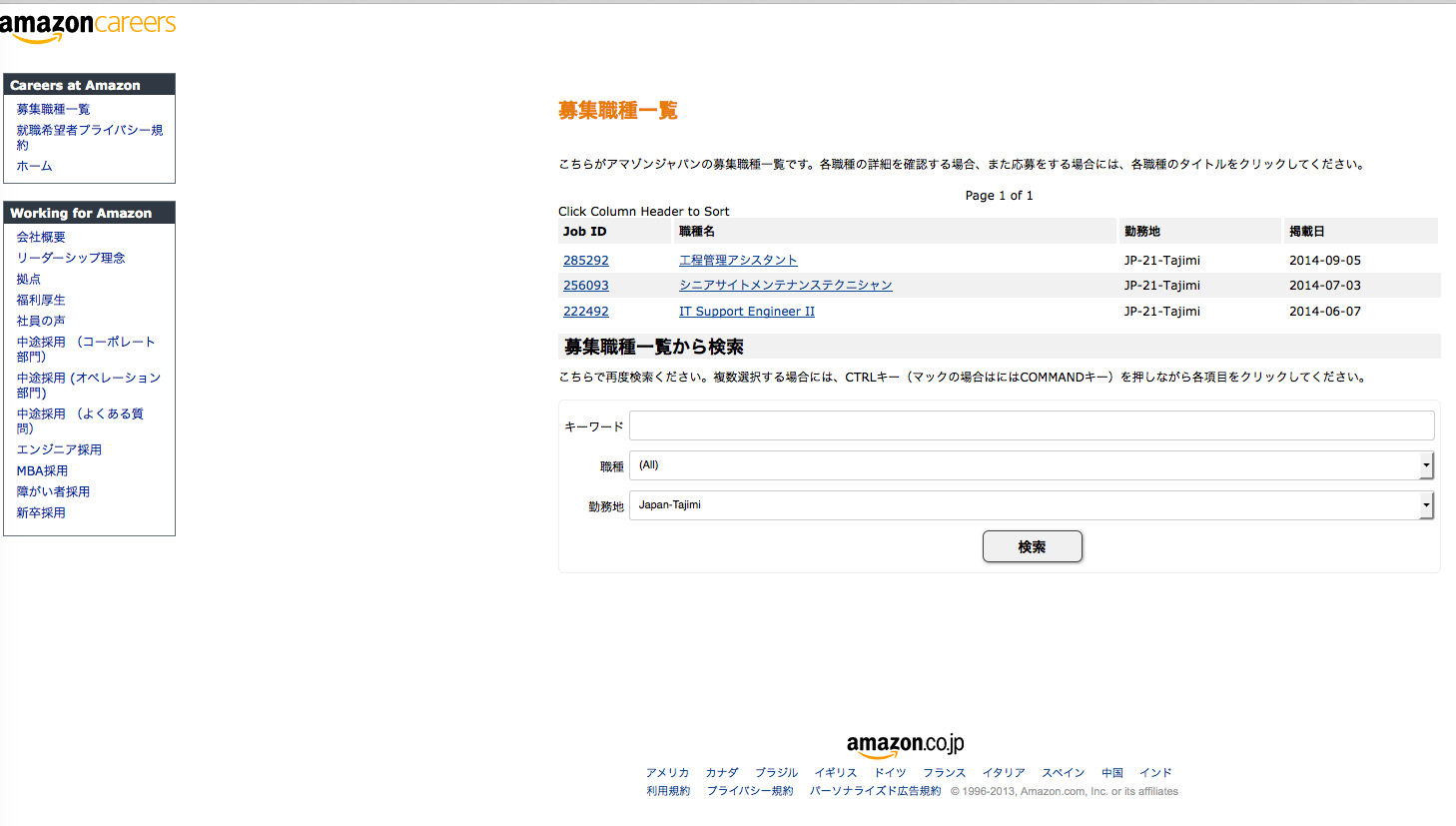Open the 福利厚生 link
The image size is (1456, 826).
tap(41, 300)
